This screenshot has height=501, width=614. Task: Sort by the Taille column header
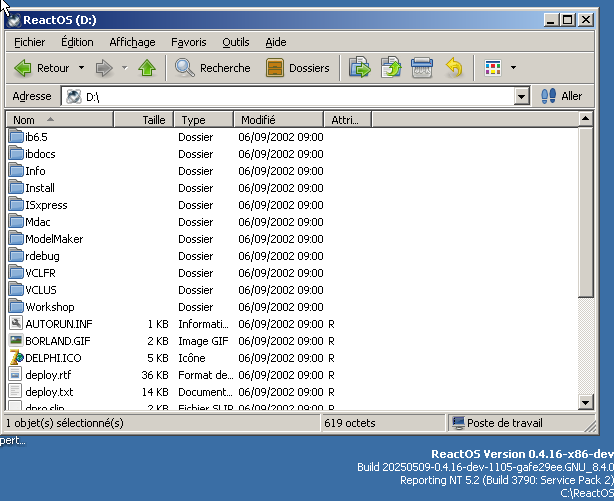click(144, 119)
